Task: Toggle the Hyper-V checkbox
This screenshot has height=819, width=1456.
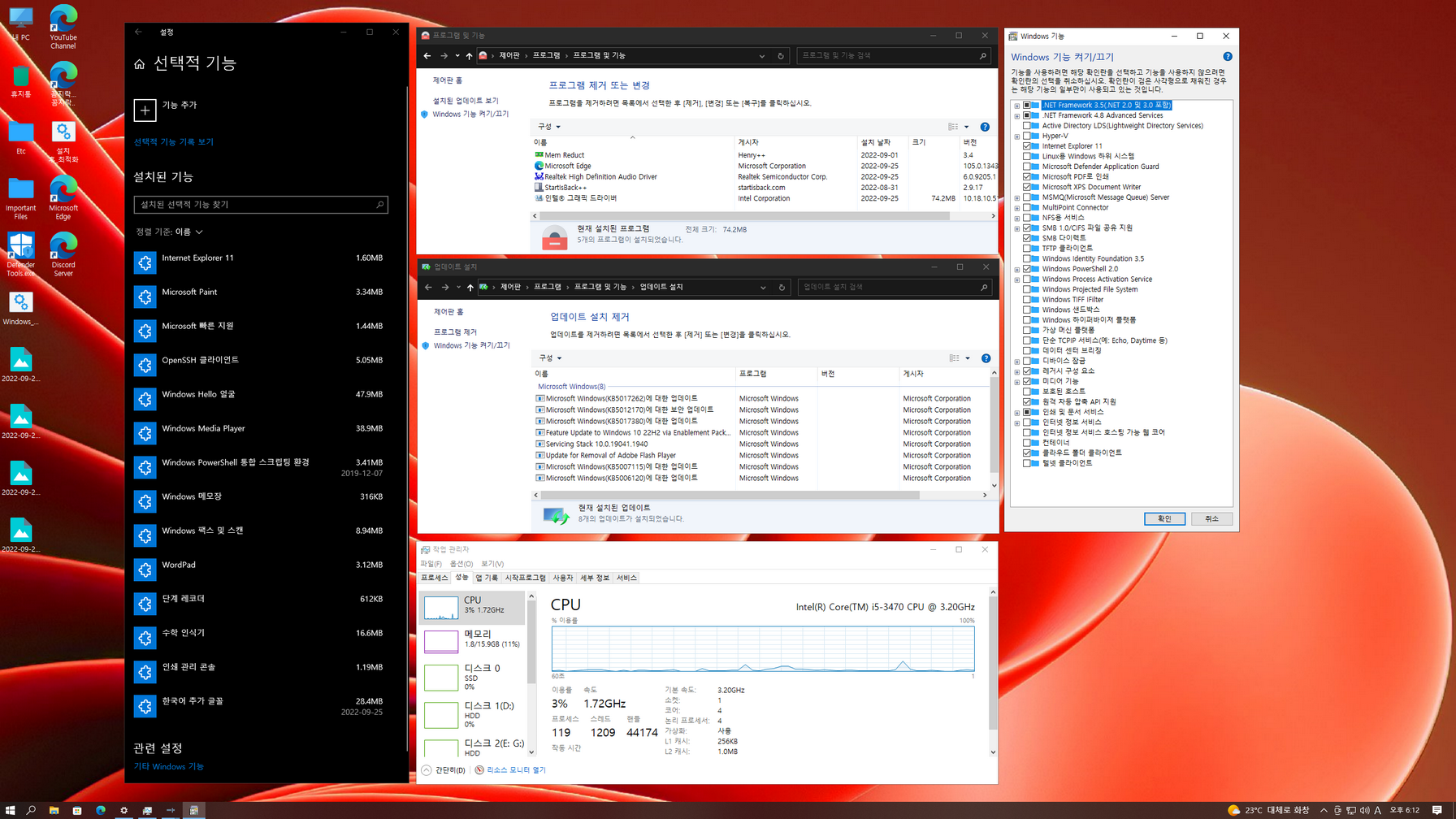Action: pyautogui.click(x=1027, y=136)
